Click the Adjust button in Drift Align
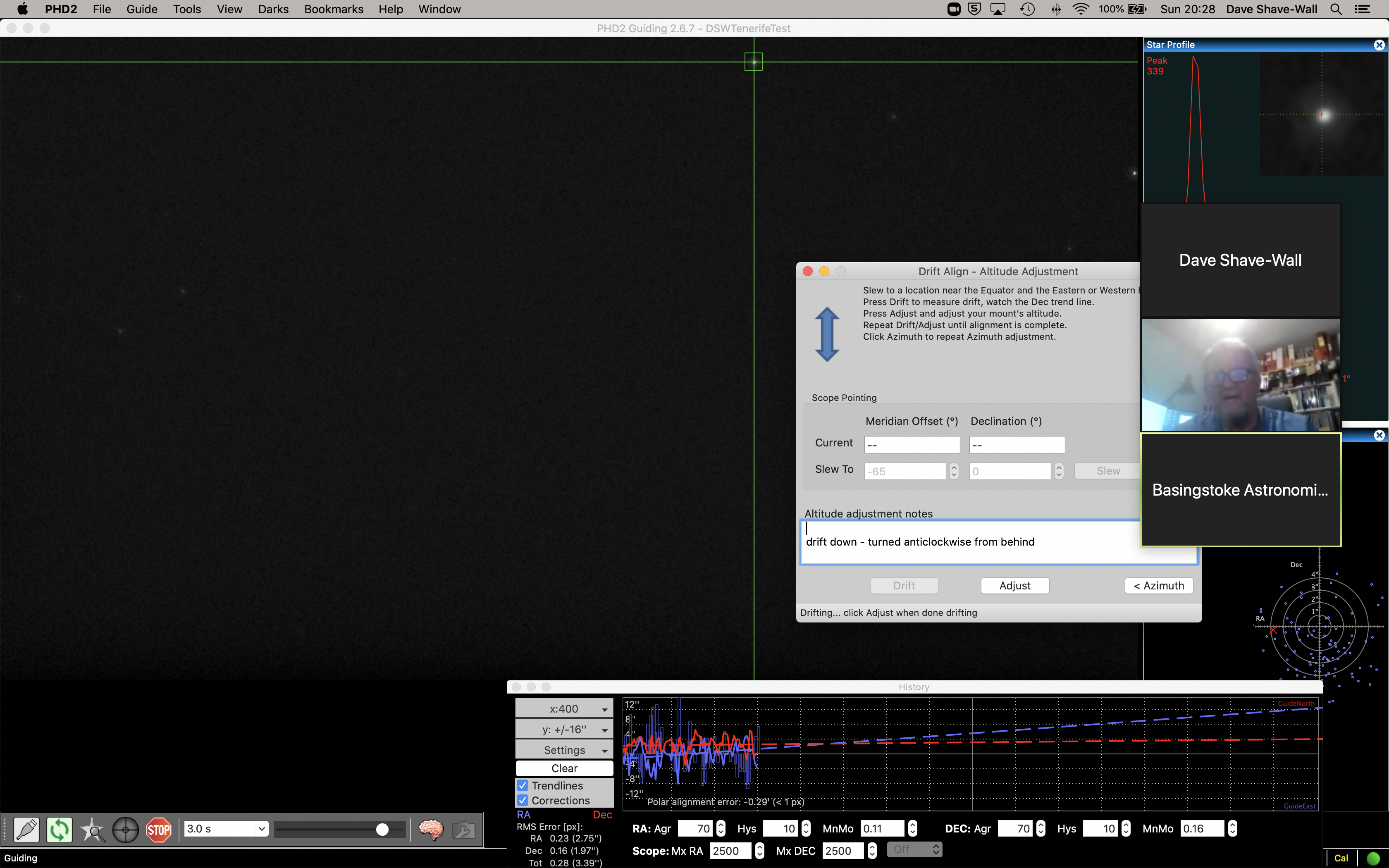The image size is (1389, 868). point(1015,586)
